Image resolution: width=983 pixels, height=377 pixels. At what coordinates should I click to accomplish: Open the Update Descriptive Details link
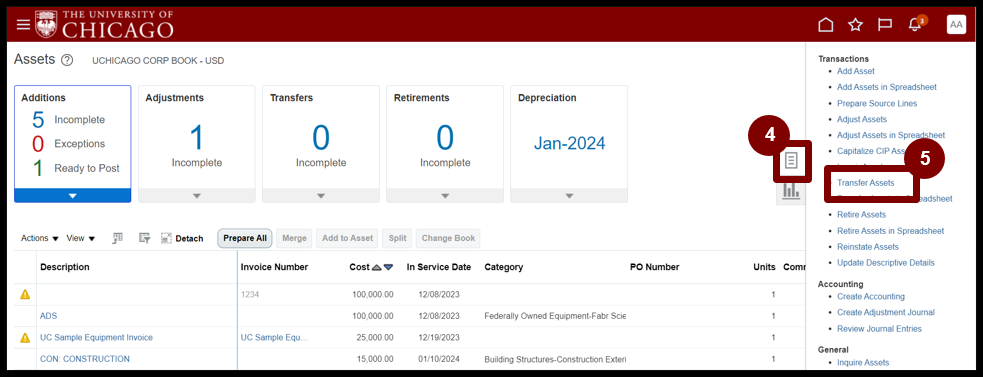click(886, 263)
